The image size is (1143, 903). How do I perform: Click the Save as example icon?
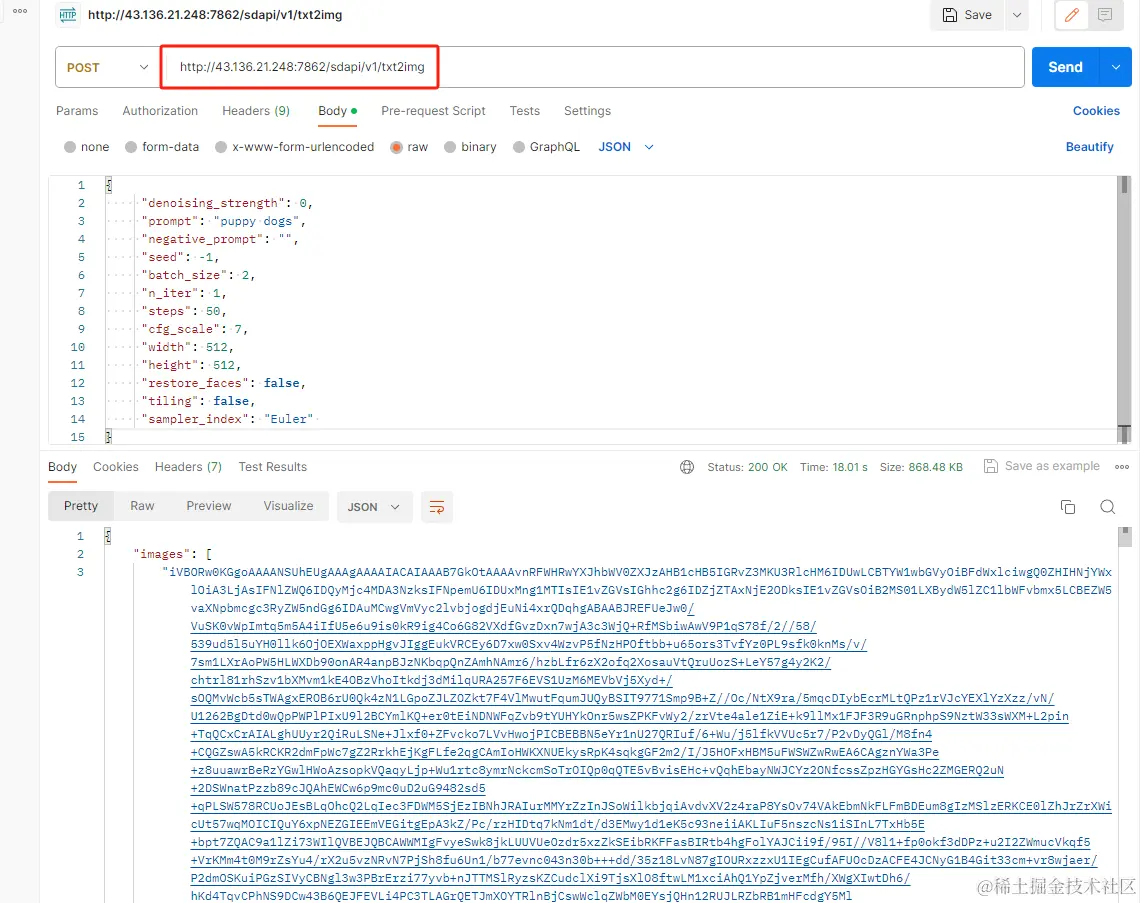point(991,466)
